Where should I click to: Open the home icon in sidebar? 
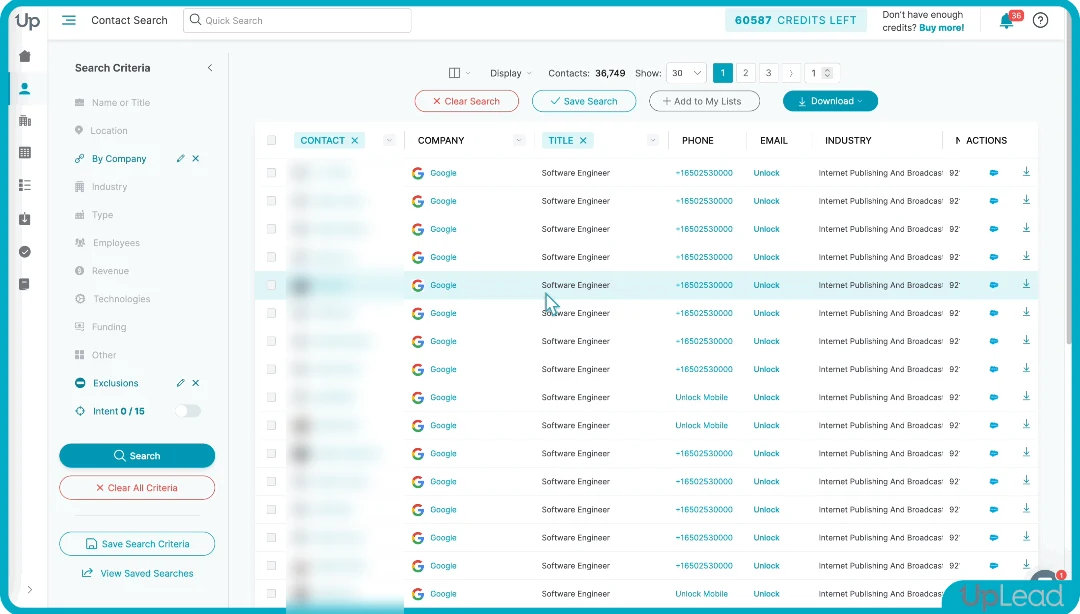pos(25,56)
